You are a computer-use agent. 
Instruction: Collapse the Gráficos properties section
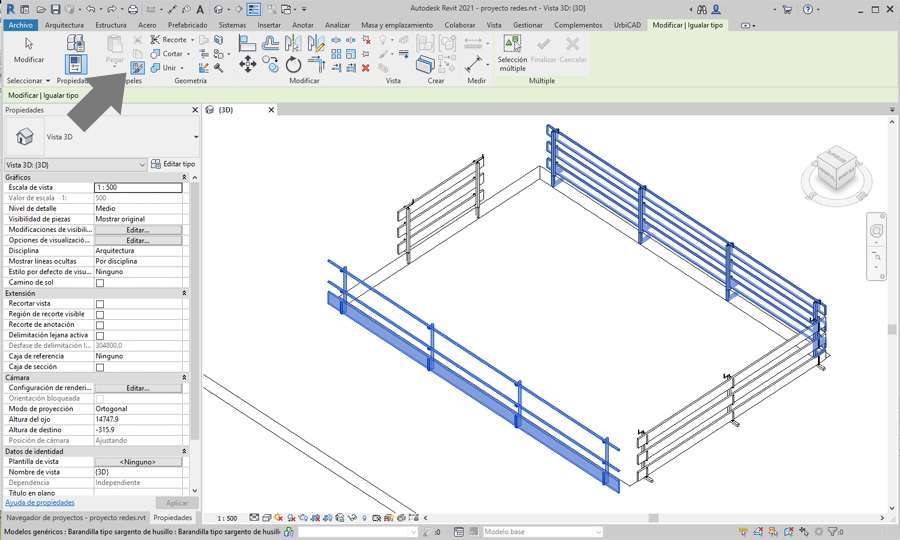(184, 177)
